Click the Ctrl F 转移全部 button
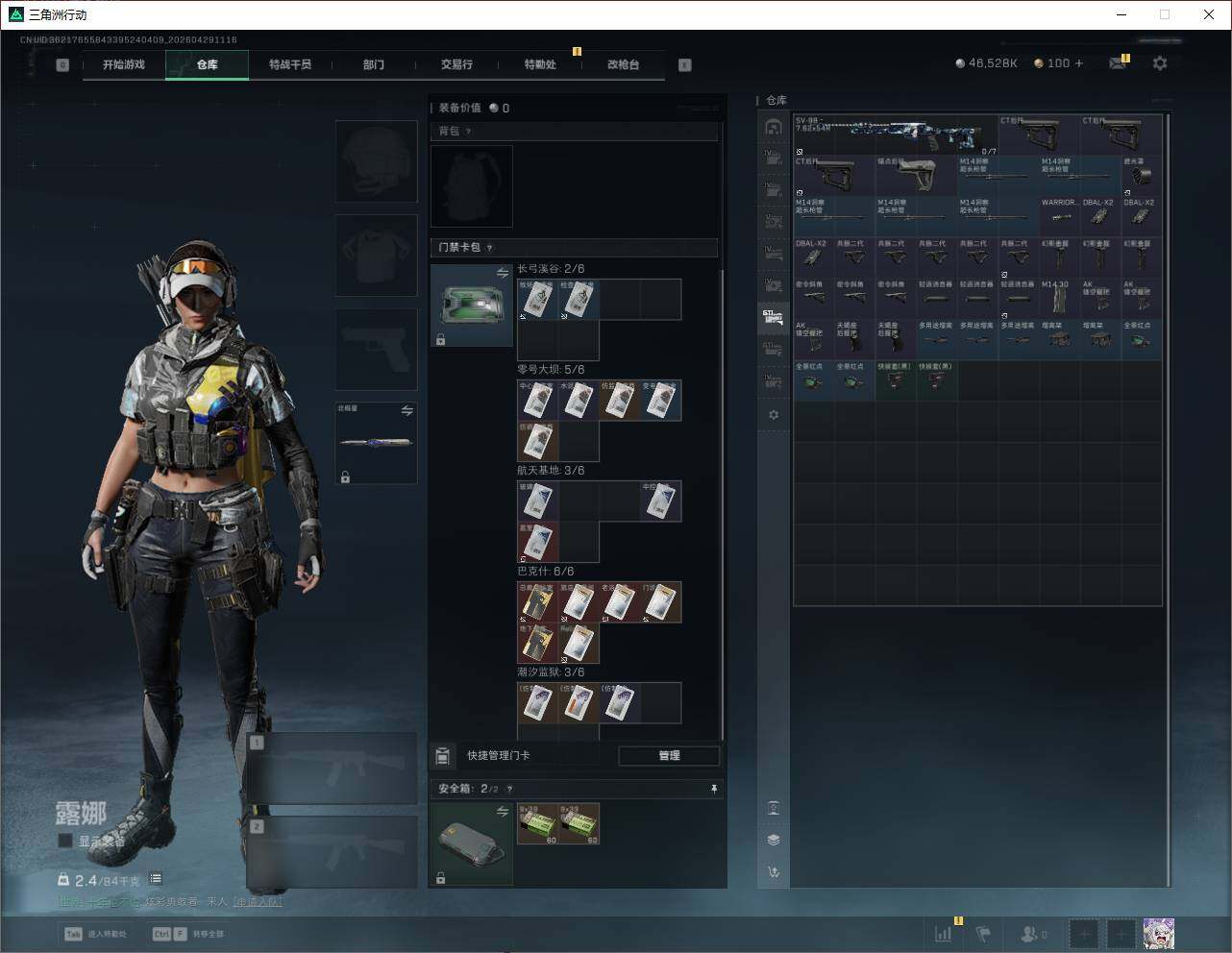This screenshot has height=953, width=1232. coord(188,934)
